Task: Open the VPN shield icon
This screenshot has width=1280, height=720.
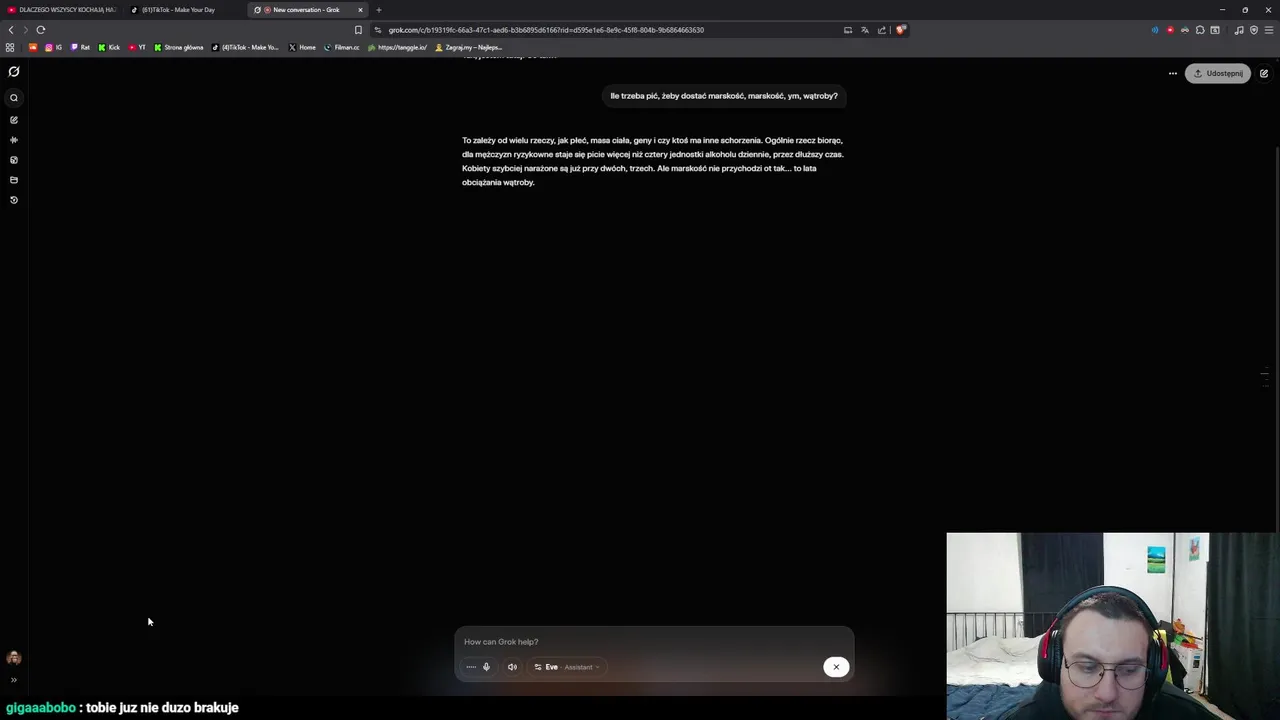Action: coord(1254,30)
